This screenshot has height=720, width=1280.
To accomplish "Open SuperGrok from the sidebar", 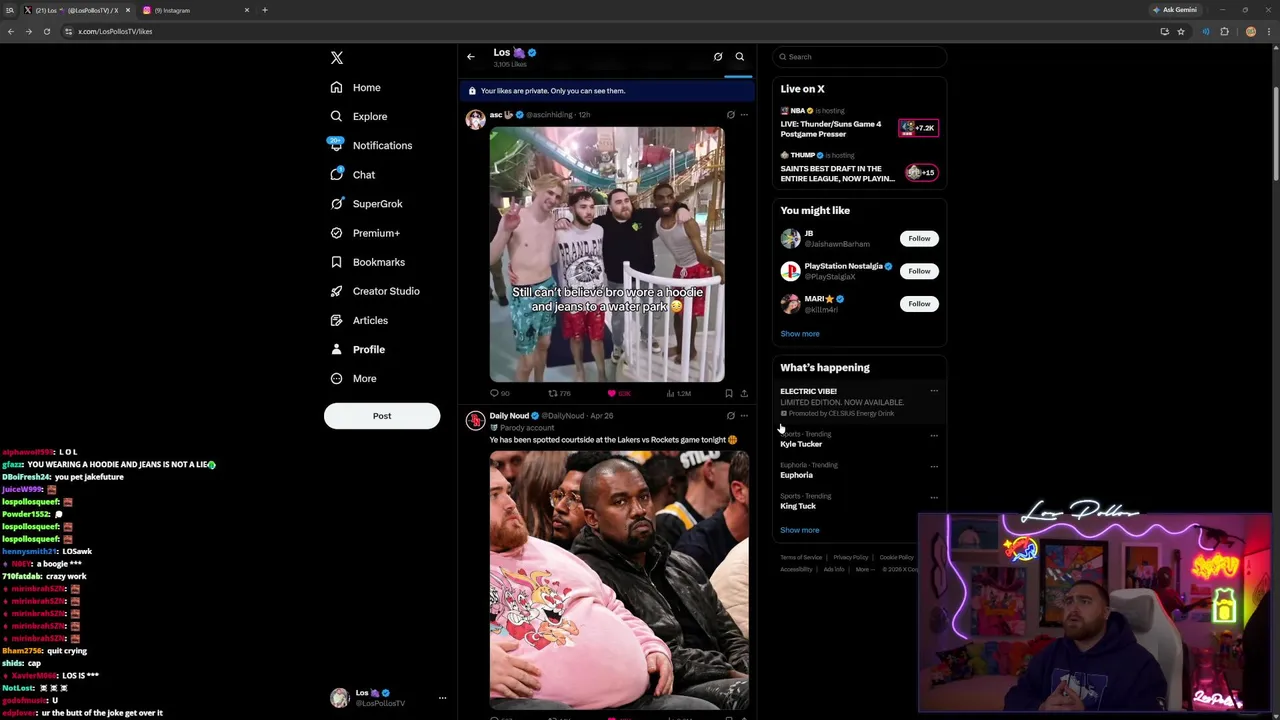I will (x=366, y=204).
